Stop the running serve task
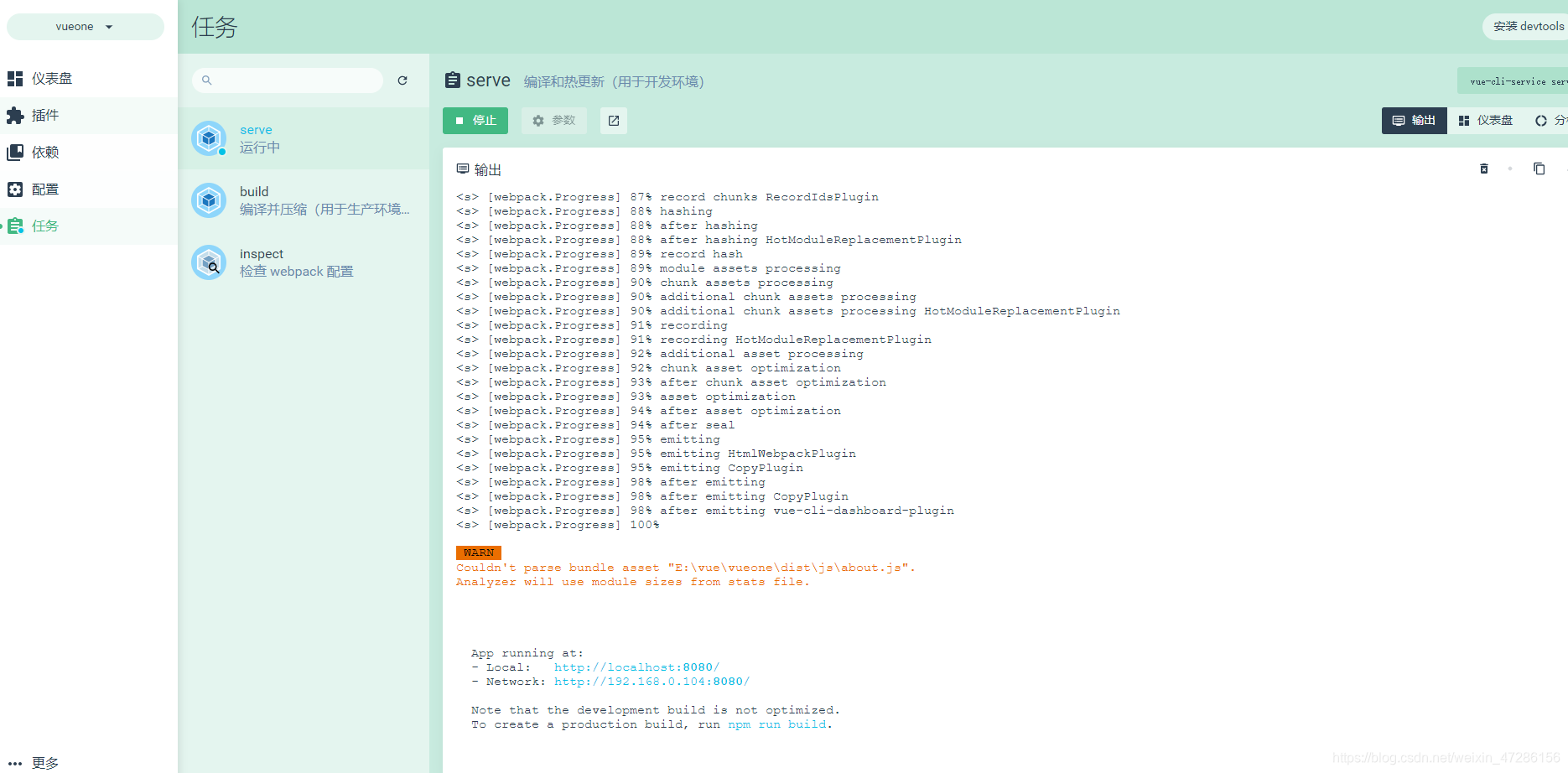 pos(475,121)
